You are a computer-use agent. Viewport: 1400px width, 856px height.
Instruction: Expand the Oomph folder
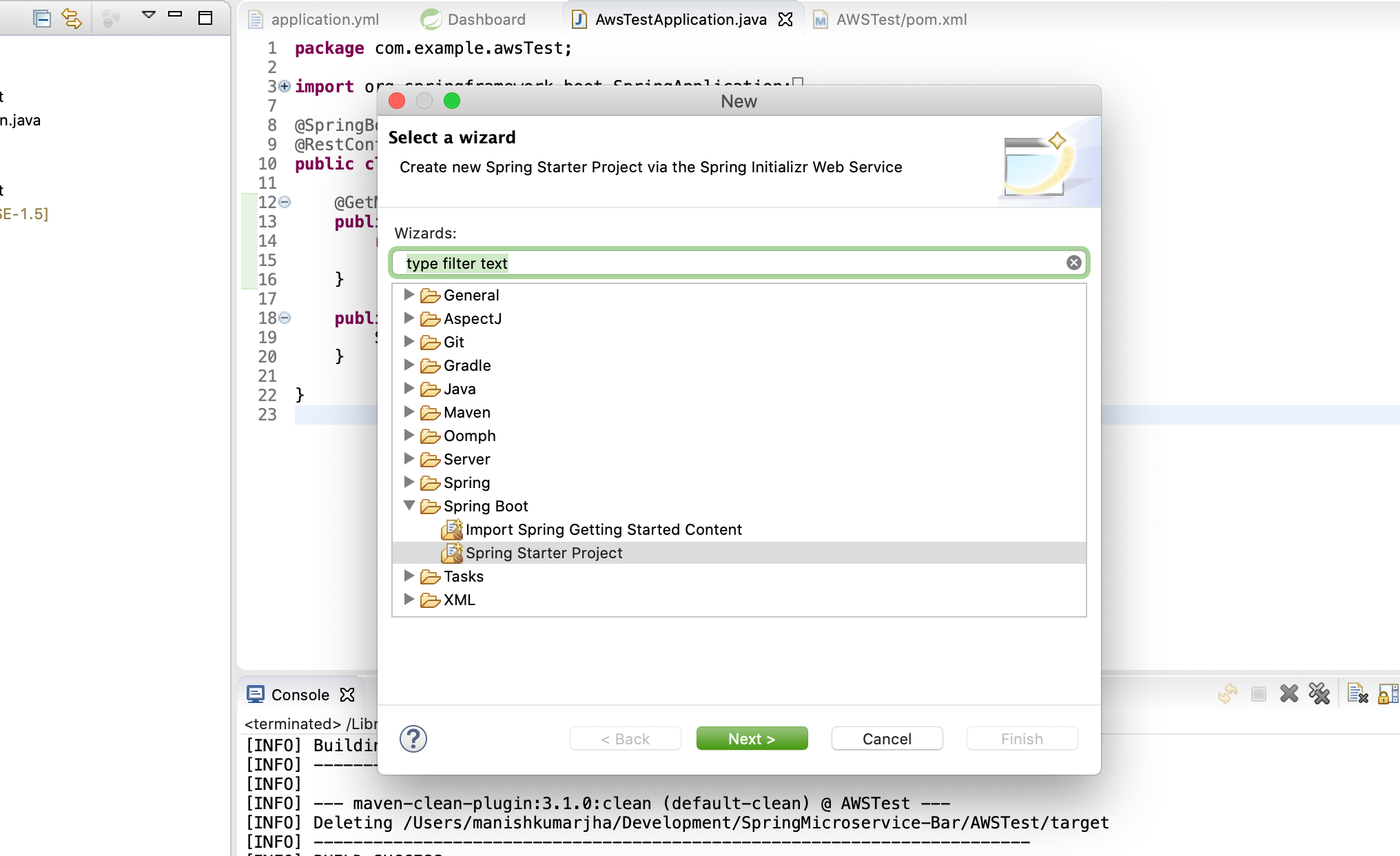[409, 435]
